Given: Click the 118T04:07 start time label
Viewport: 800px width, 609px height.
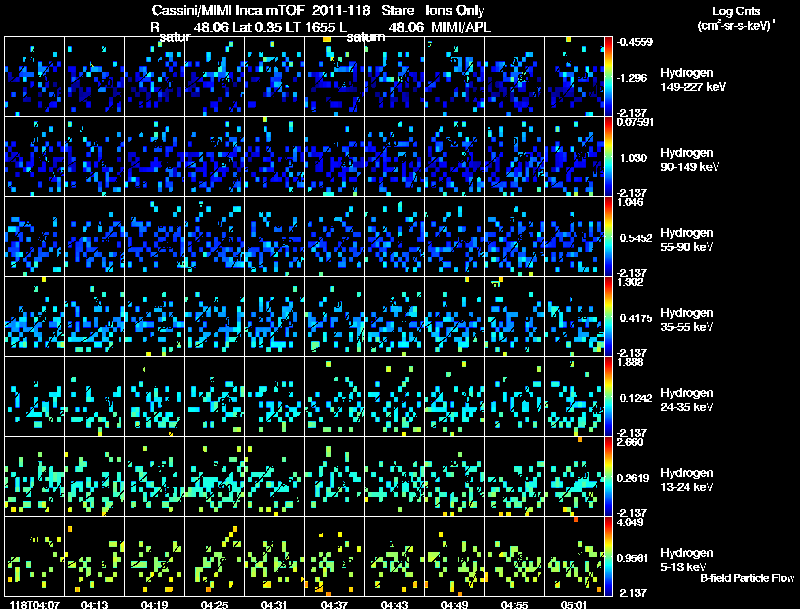Looking at the screenshot, I should [33, 603].
